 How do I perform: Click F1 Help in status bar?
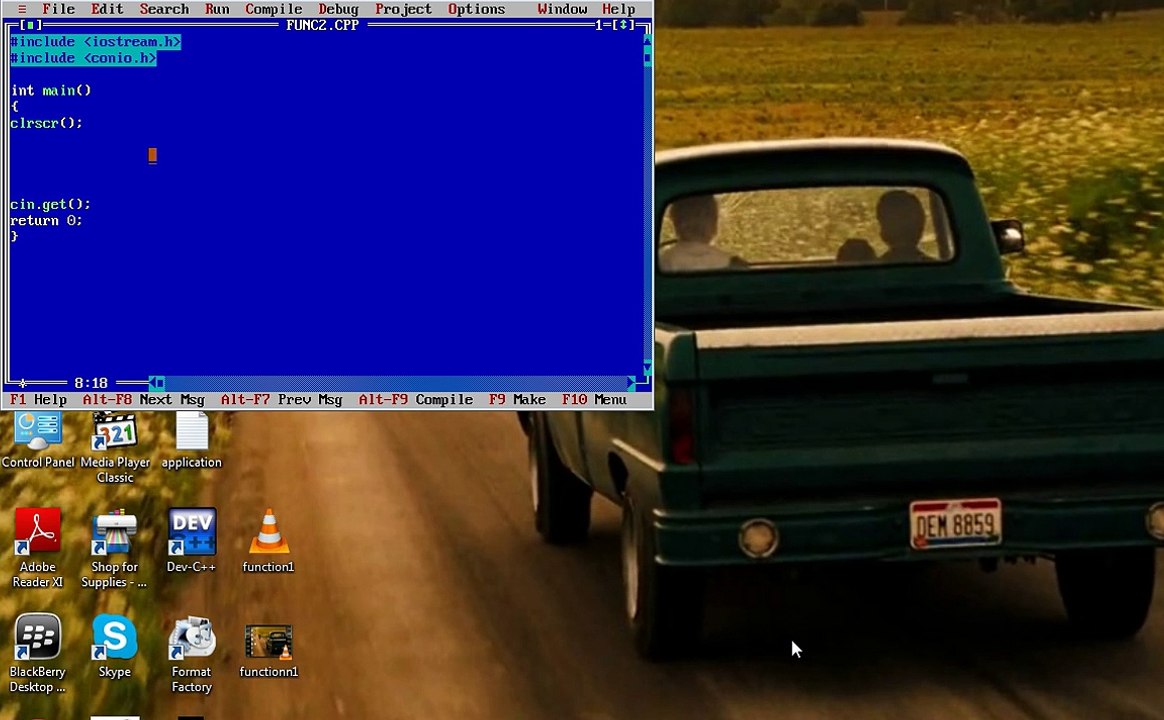pyautogui.click(x=39, y=399)
